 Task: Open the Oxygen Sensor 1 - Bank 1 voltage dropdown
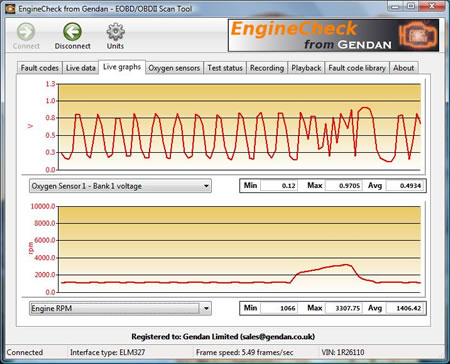(120, 186)
